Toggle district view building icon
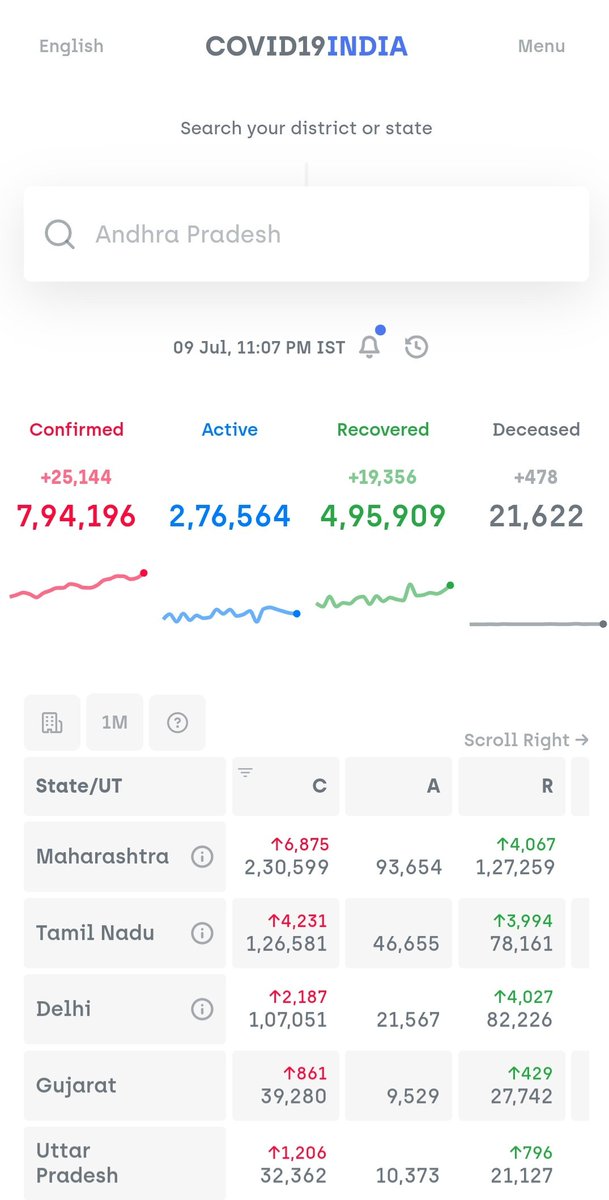Image resolution: width=609 pixels, height=1200 pixels. tap(52, 722)
